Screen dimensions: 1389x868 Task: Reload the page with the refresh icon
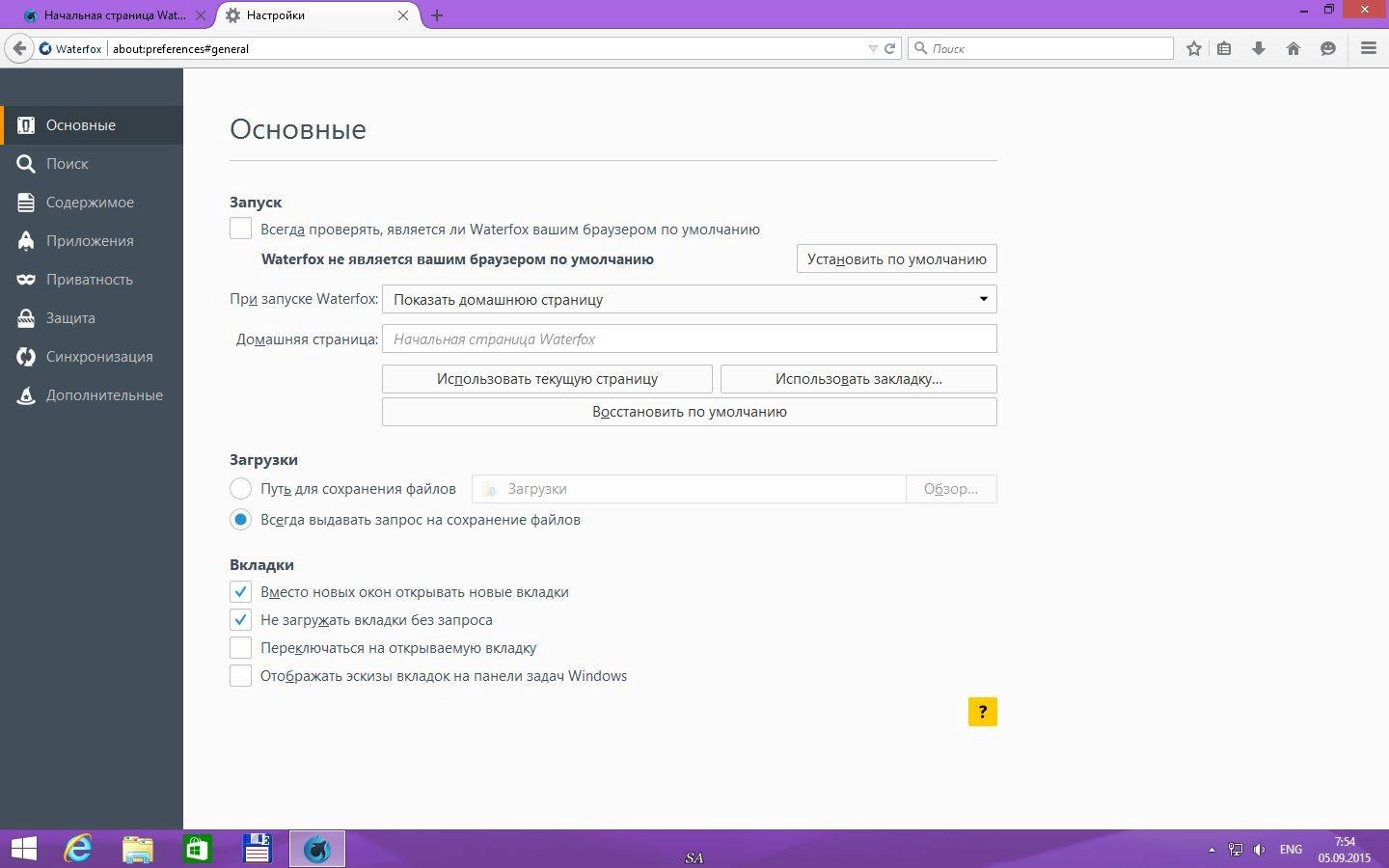(x=889, y=48)
